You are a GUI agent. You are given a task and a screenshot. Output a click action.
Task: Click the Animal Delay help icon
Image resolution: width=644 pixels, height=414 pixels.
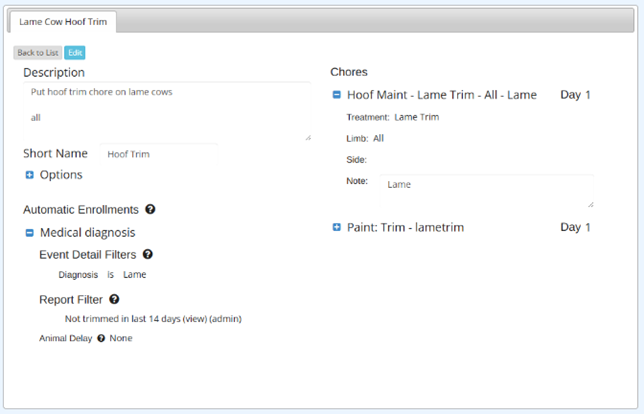(x=101, y=338)
